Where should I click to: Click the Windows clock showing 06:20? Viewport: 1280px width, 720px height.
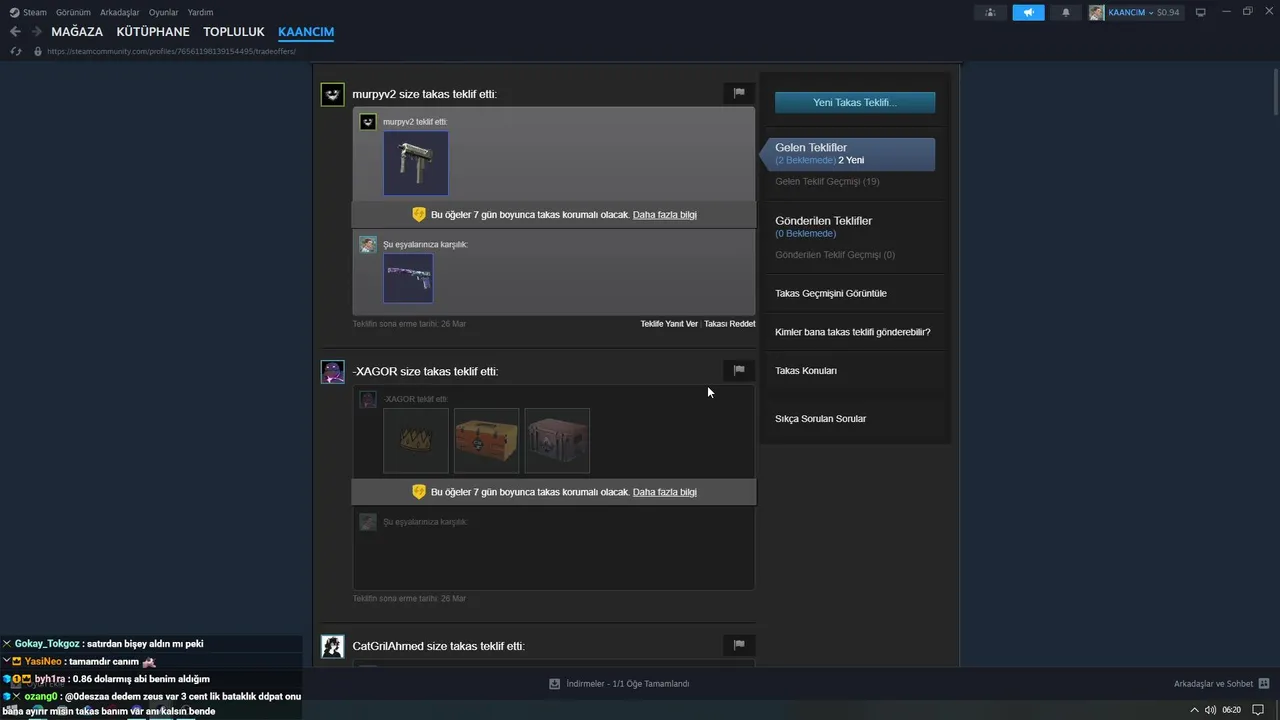pos(1232,710)
